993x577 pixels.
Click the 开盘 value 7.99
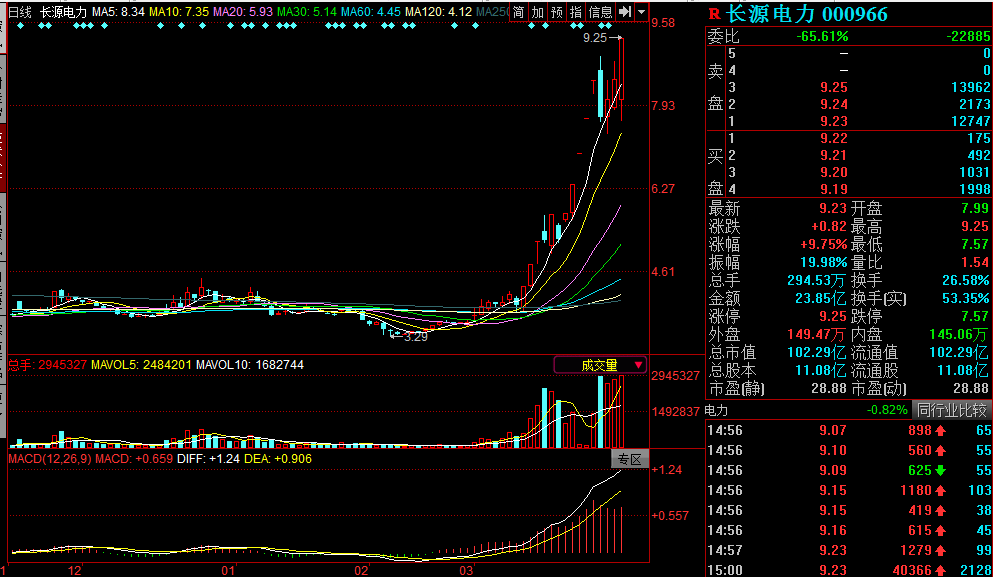[975, 208]
